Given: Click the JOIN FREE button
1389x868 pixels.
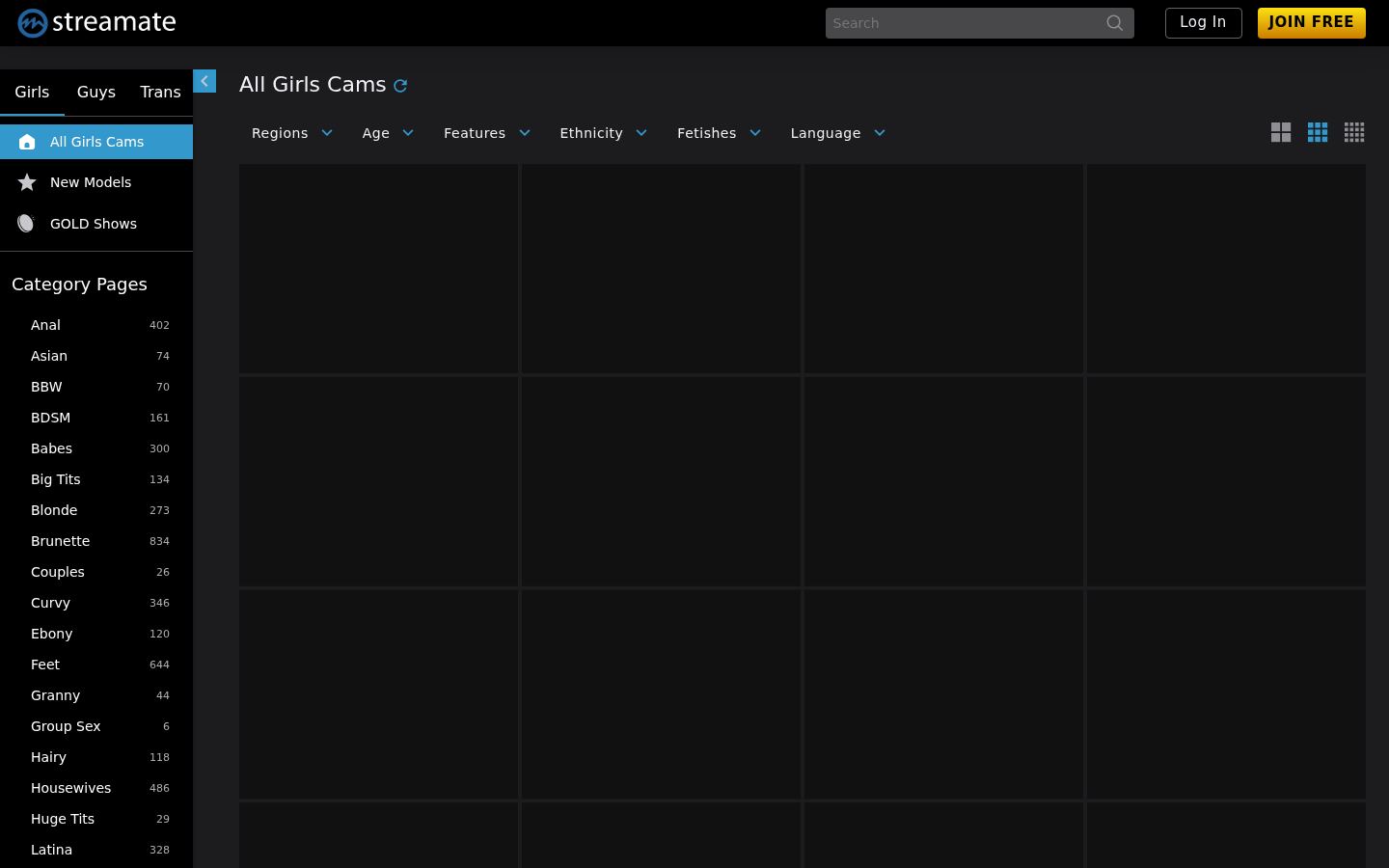Looking at the screenshot, I should point(1312,22).
